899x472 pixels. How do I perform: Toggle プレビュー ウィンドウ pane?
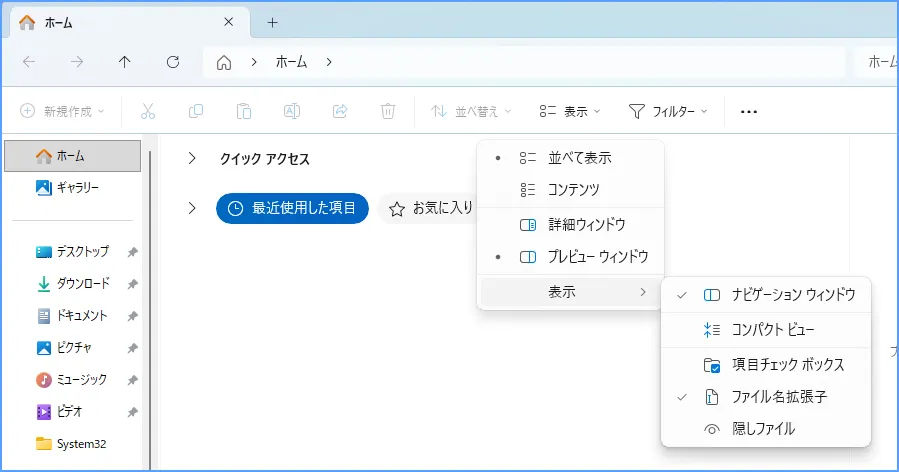pos(570,256)
